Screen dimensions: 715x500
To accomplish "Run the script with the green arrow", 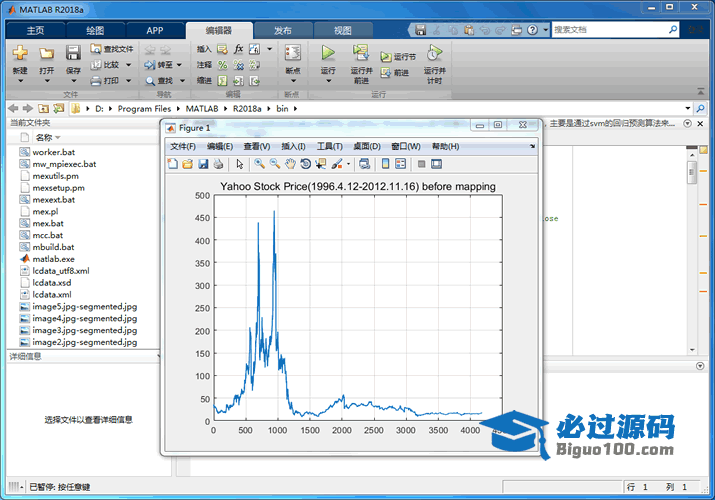I will (x=328, y=53).
